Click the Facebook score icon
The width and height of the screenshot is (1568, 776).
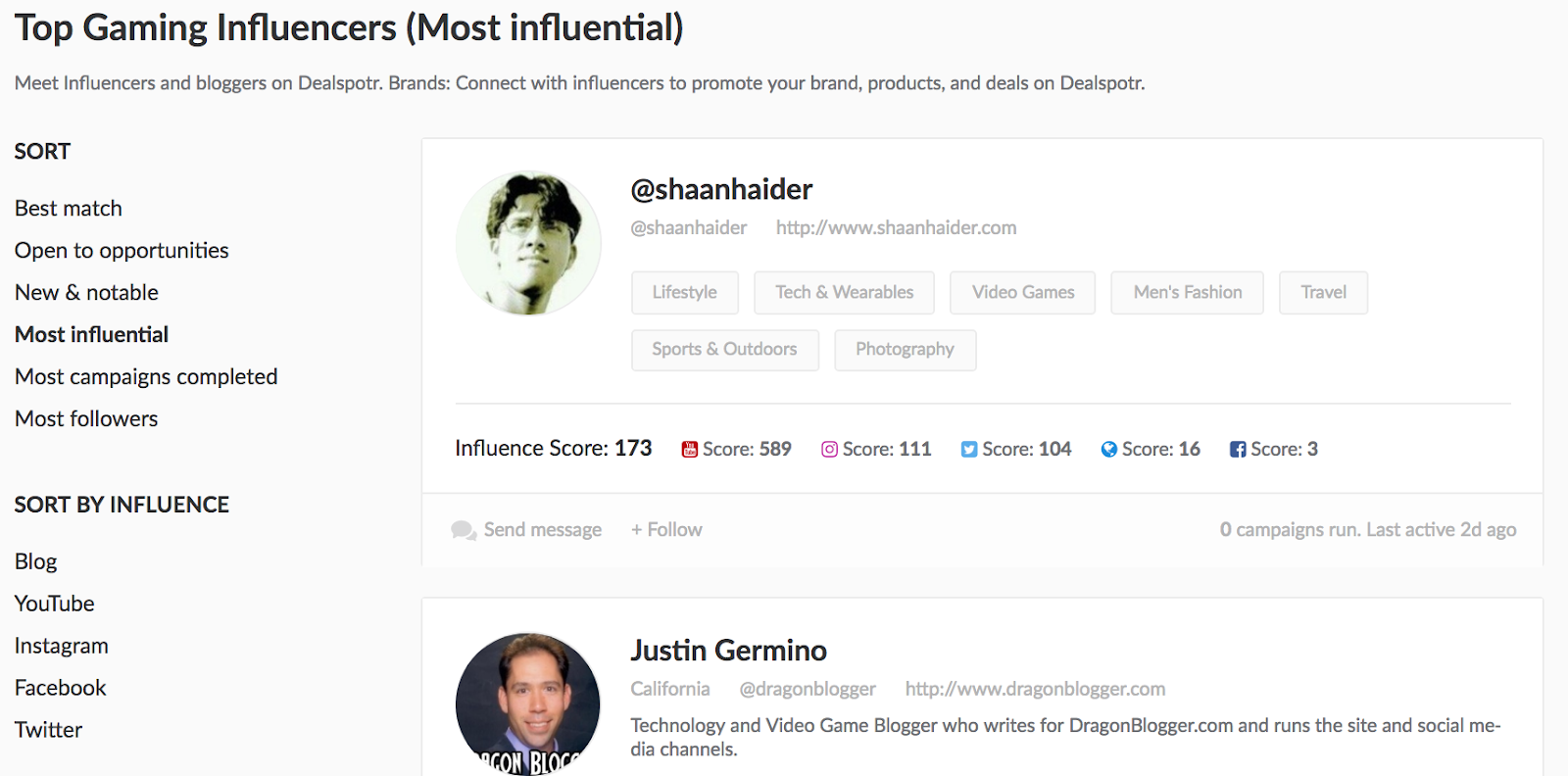click(x=1238, y=450)
